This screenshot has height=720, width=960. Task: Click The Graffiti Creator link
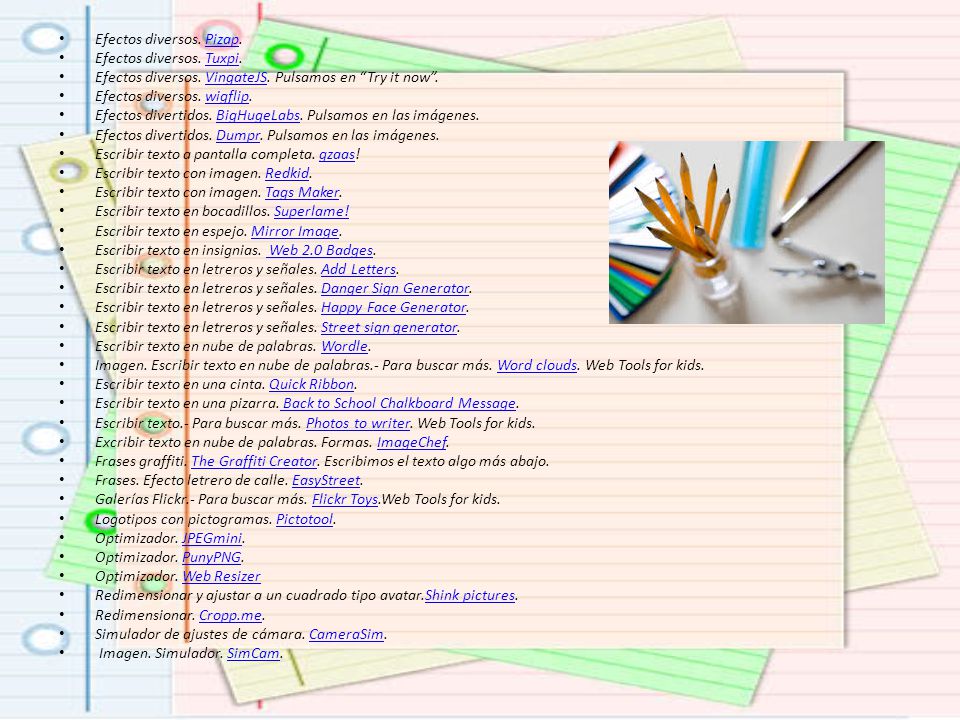click(x=254, y=461)
